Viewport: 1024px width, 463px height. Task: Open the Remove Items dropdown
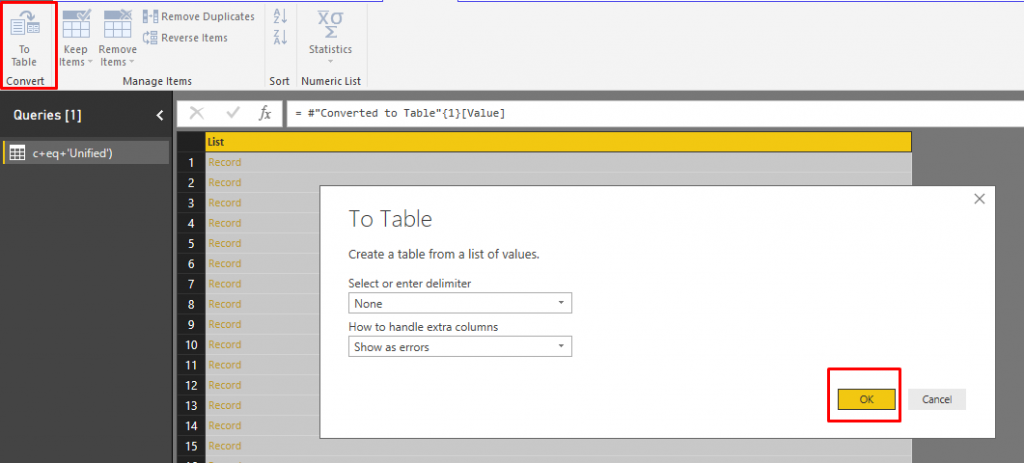click(118, 38)
